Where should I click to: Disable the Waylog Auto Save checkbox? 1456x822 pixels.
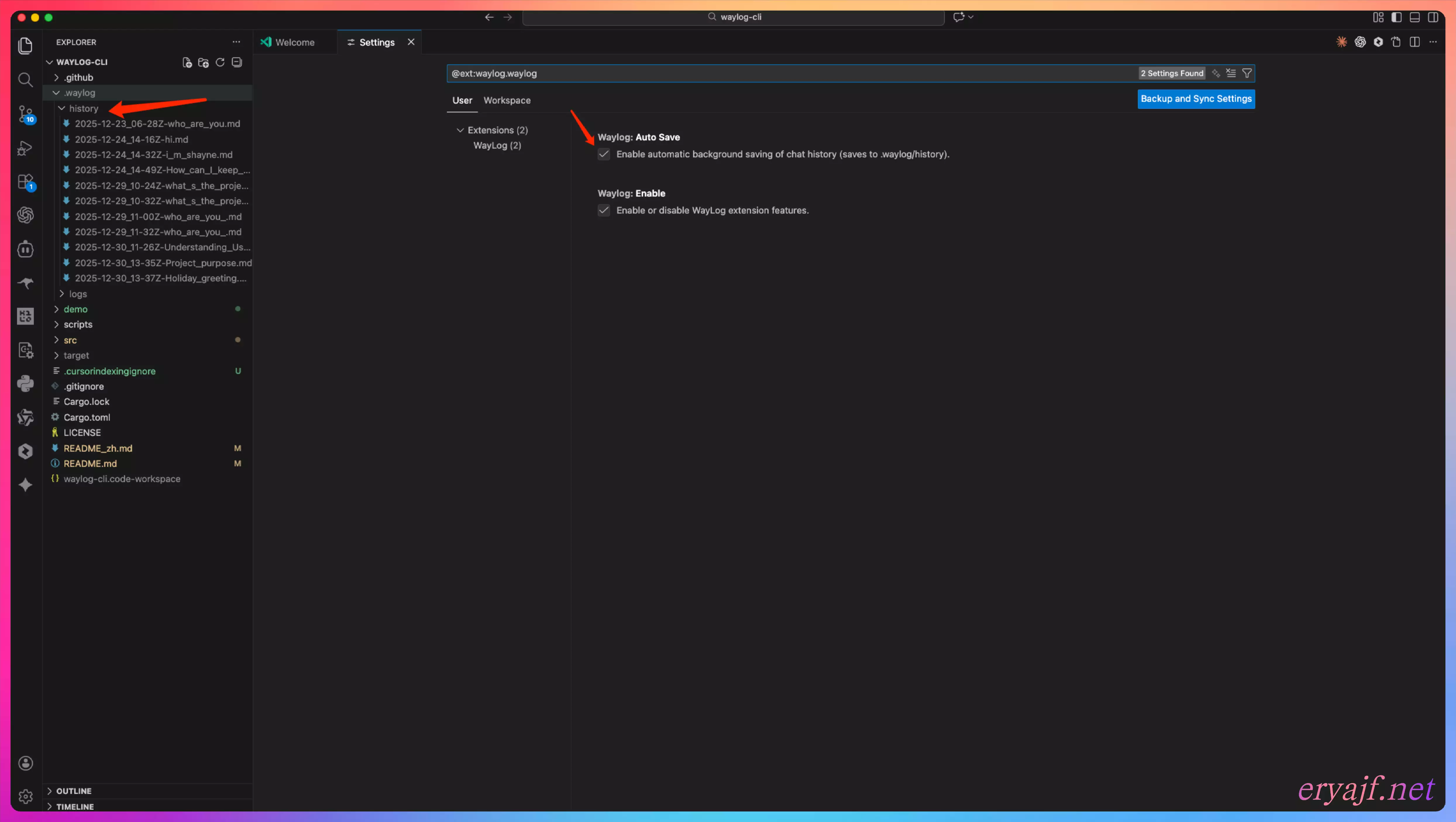tap(604, 154)
